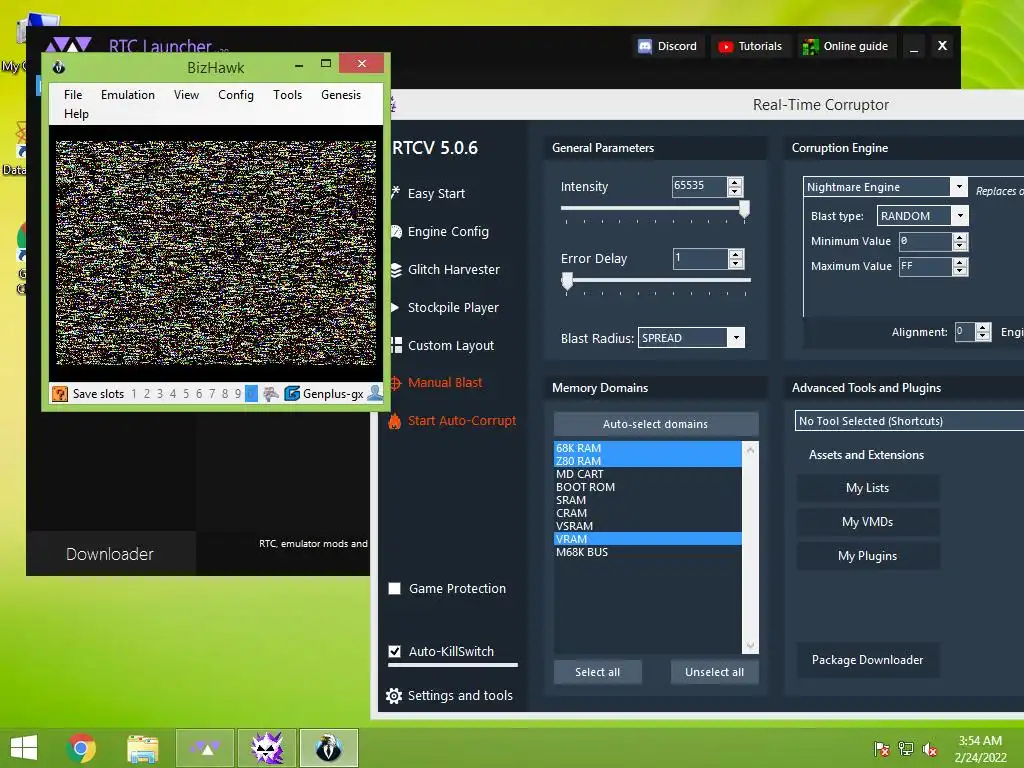Click the Action Center flag icon in tray
This screenshot has height=768, width=1024.
[882, 749]
